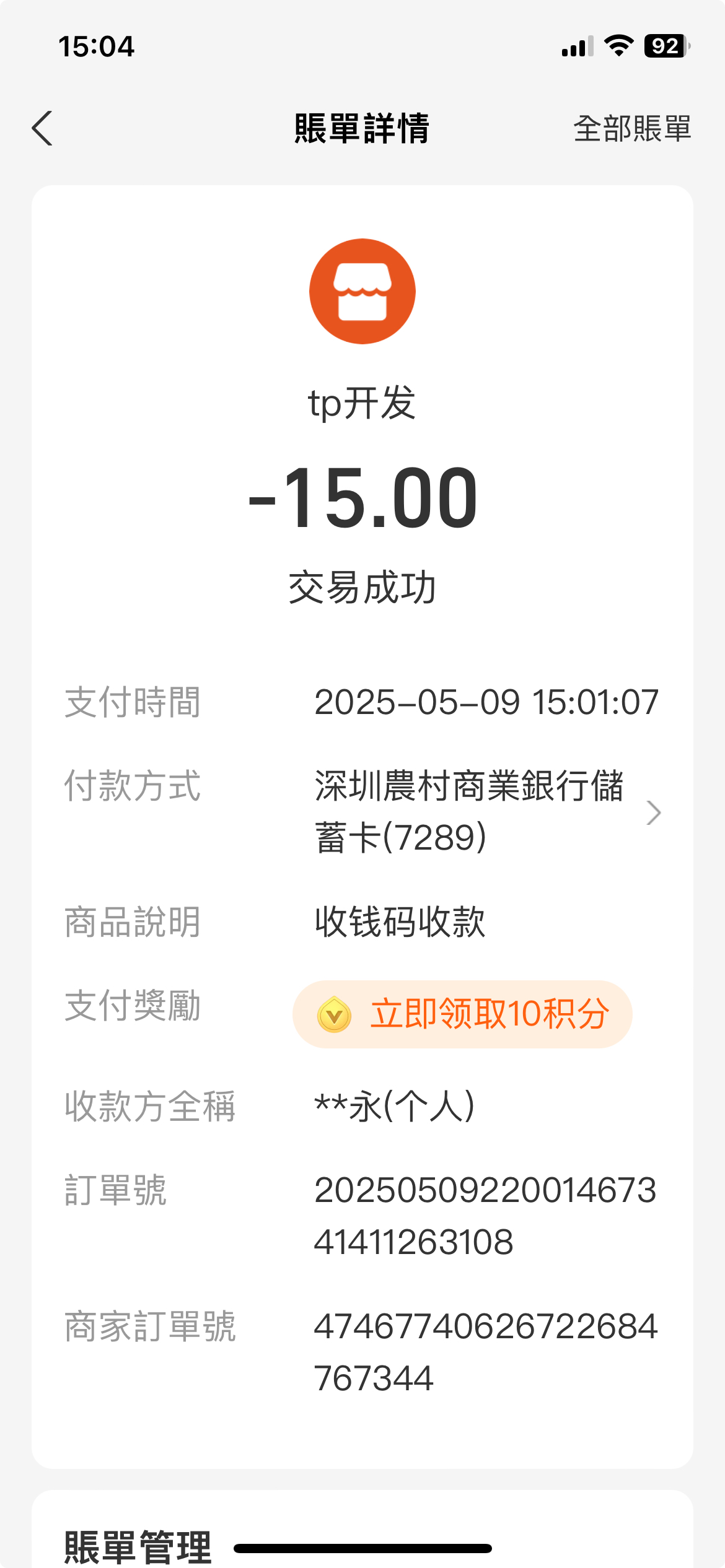Tap the gold coin reward icon

click(334, 1014)
